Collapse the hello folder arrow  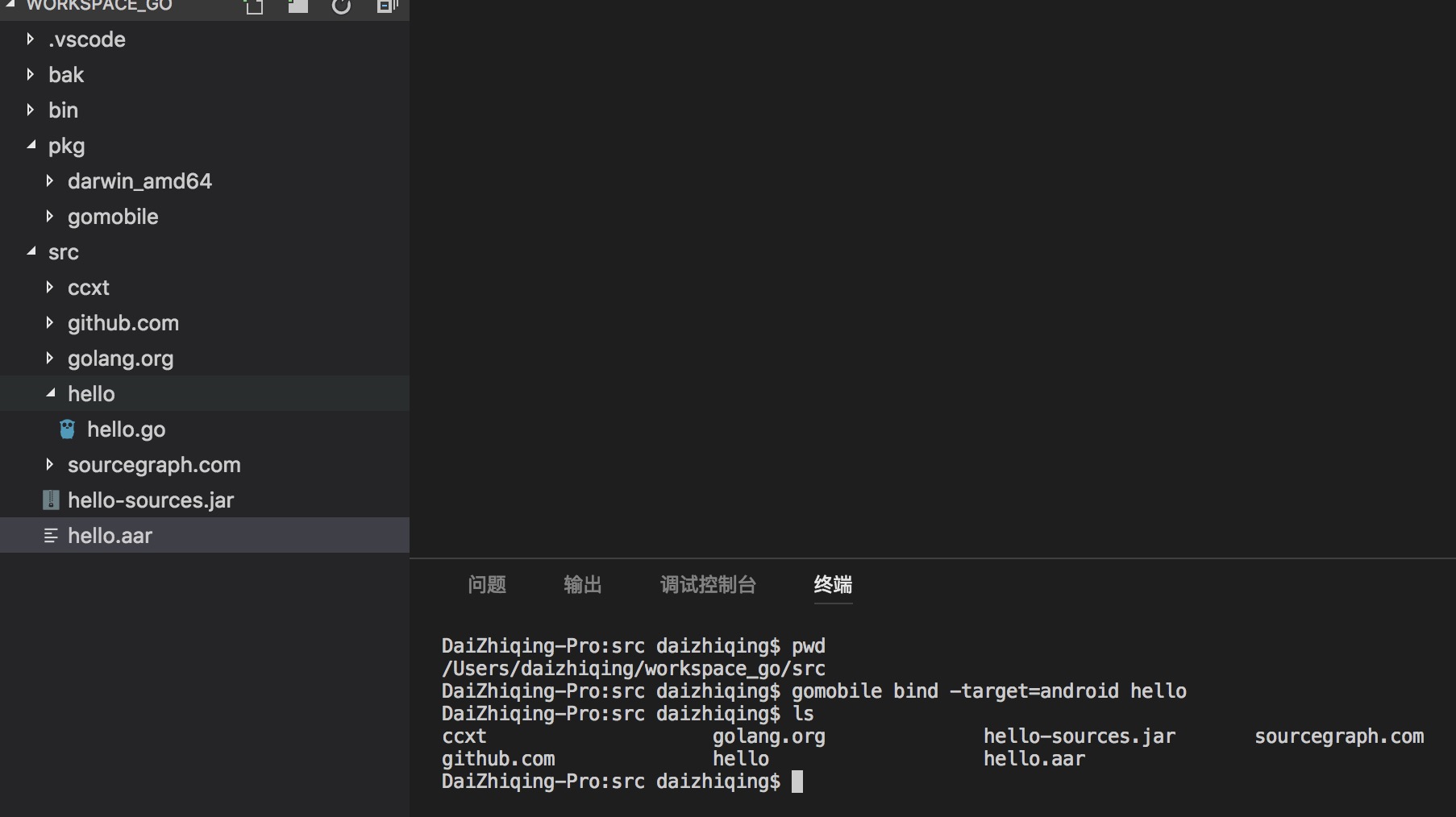pyautogui.click(x=50, y=394)
